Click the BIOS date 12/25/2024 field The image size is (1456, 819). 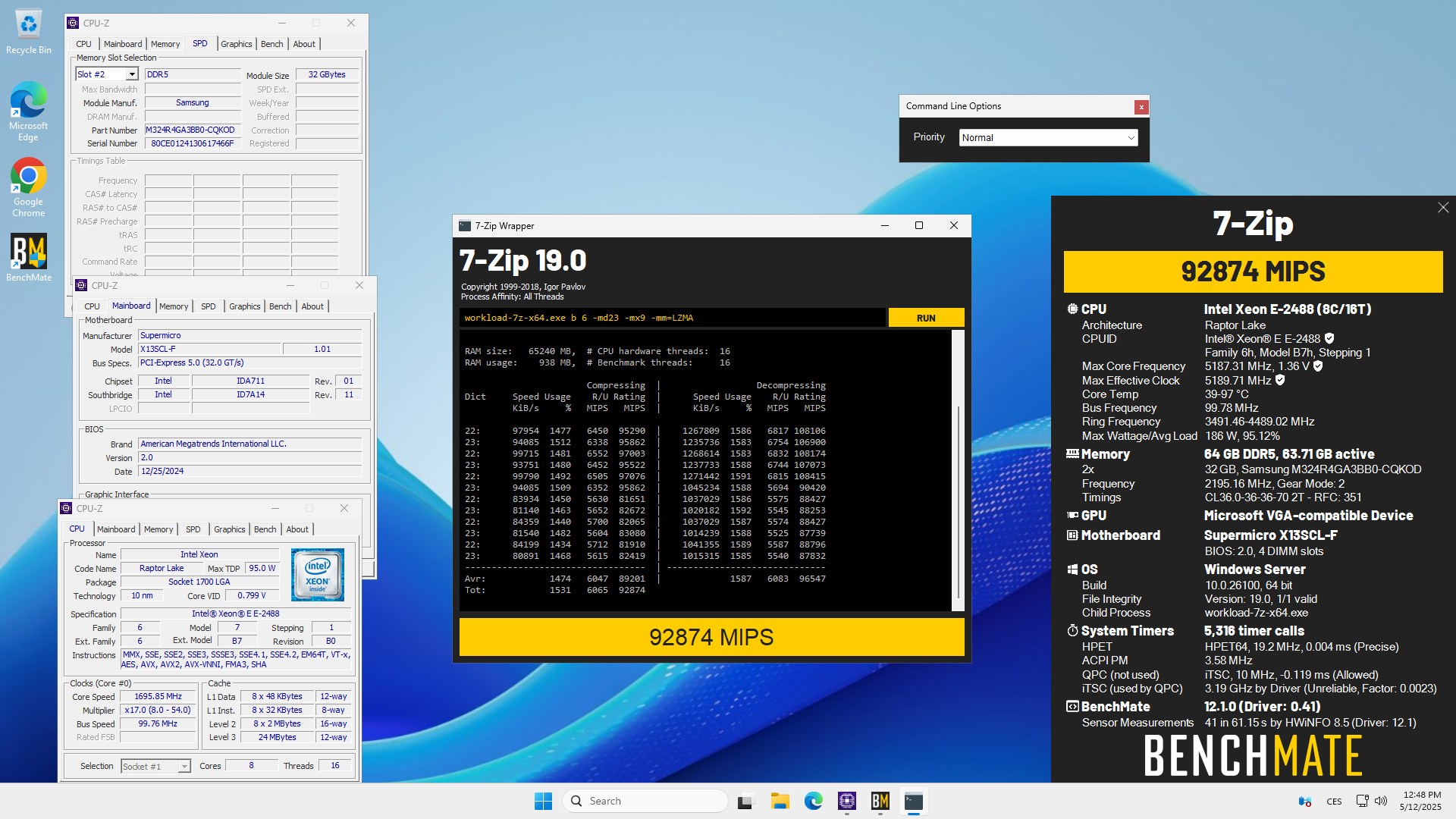point(249,471)
